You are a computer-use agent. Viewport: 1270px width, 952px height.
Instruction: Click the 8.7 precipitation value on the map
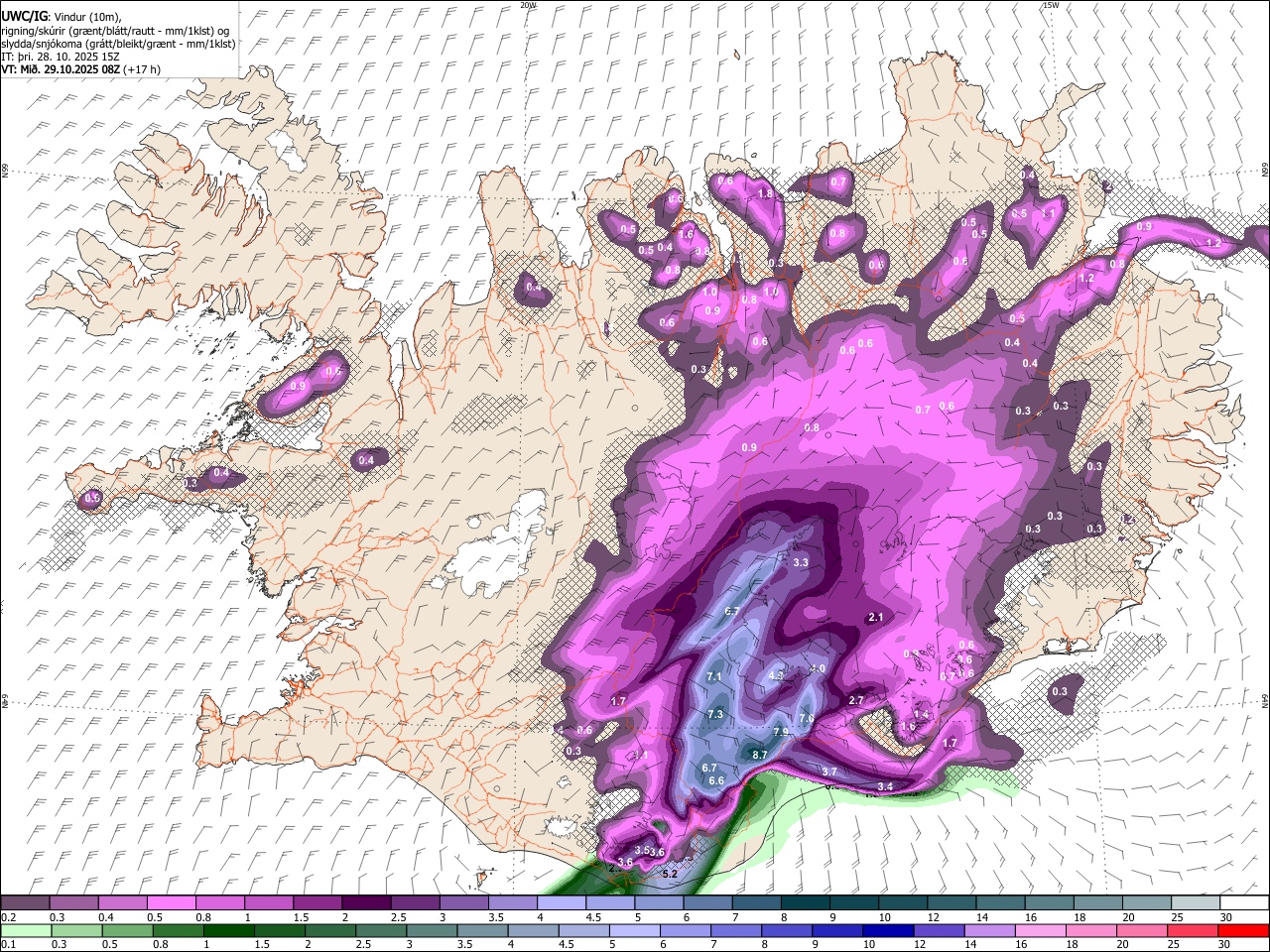pos(760,755)
